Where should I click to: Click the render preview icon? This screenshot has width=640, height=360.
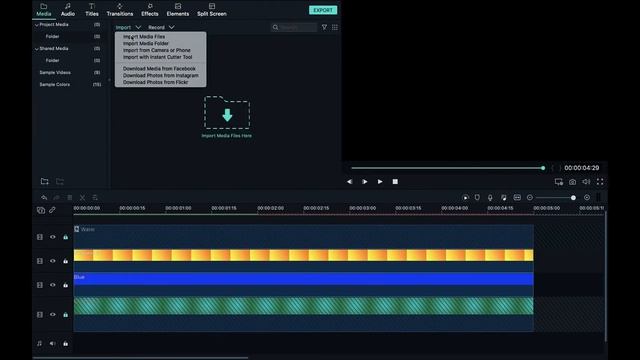[465, 198]
